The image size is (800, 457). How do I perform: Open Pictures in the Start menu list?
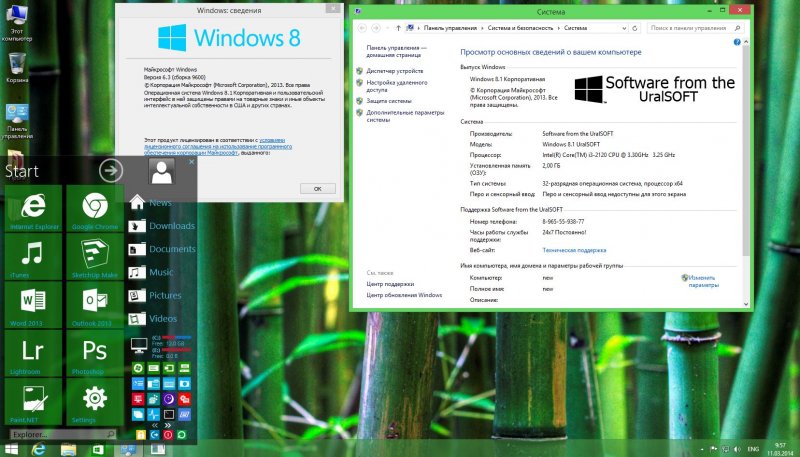(x=155, y=295)
